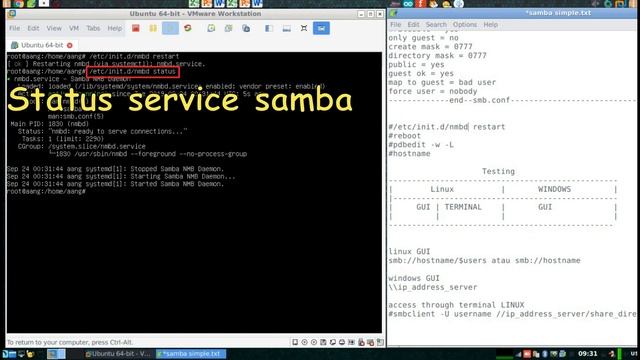Image resolution: width=640 pixels, height=360 pixels.
Task: Click '#/etc/init.d/nmbd restart' line in editor
Action: pyautogui.click(x=447, y=127)
